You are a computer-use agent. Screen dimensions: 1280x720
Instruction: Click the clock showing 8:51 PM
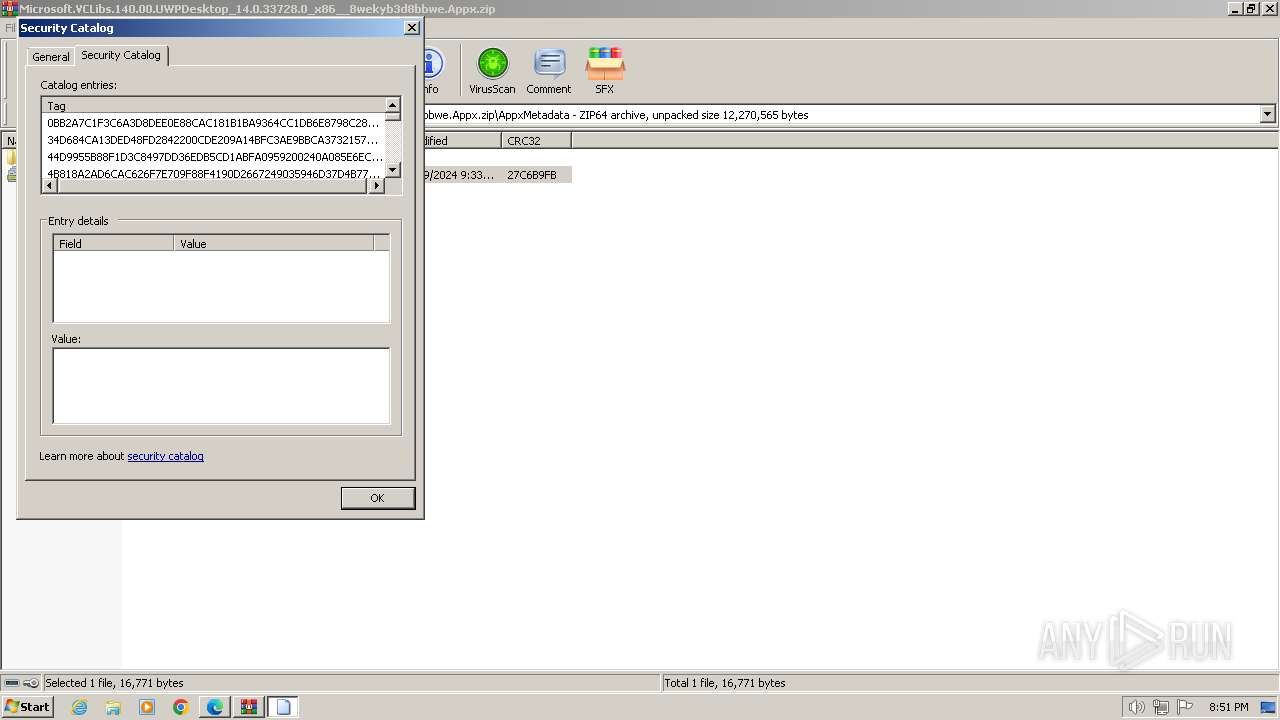1228,707
